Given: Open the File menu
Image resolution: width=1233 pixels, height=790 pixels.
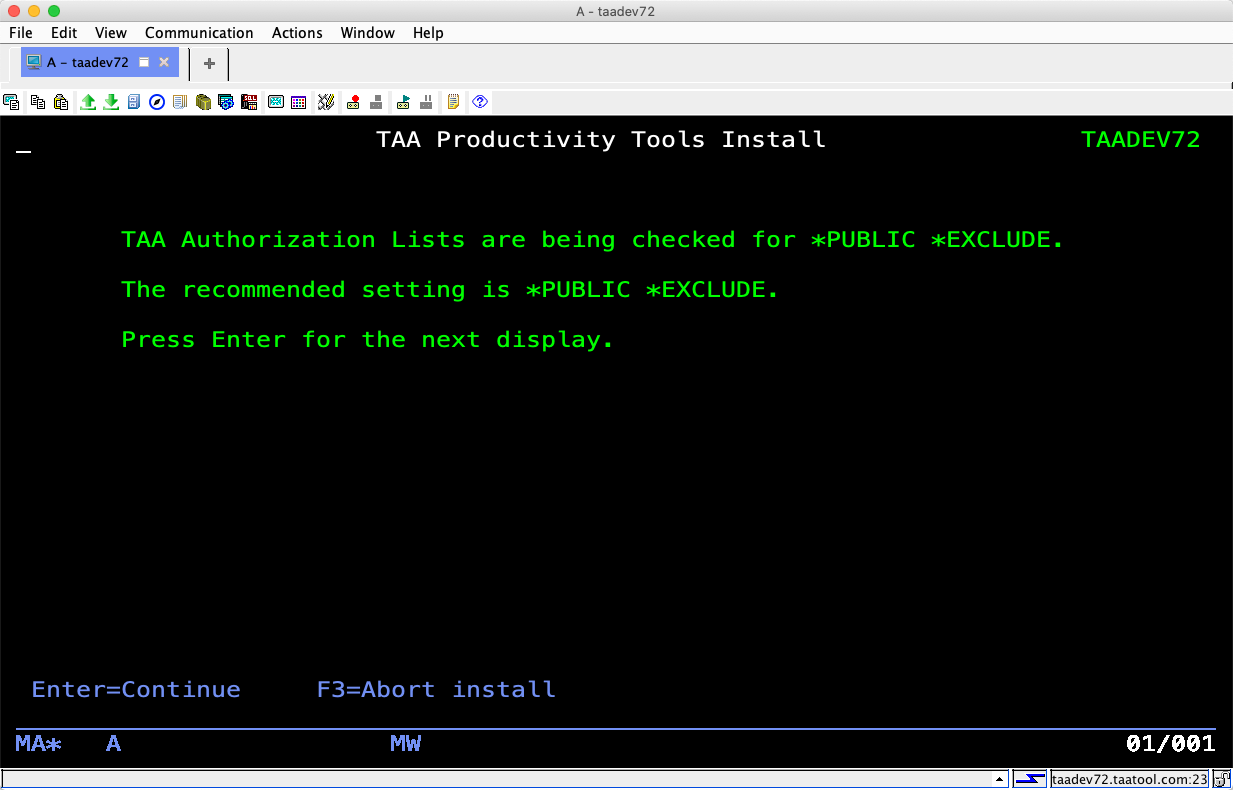Looking at the screenshot, I should point(21,33).
